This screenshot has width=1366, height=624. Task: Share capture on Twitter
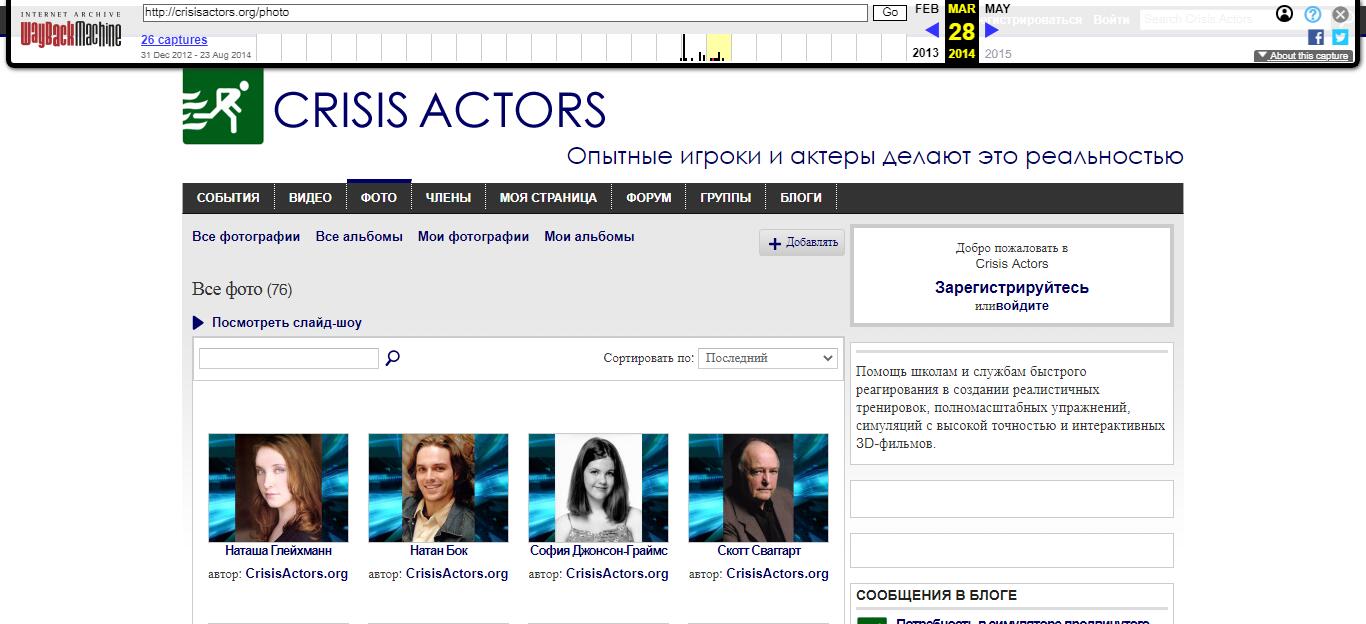(x=1340, y=37)
